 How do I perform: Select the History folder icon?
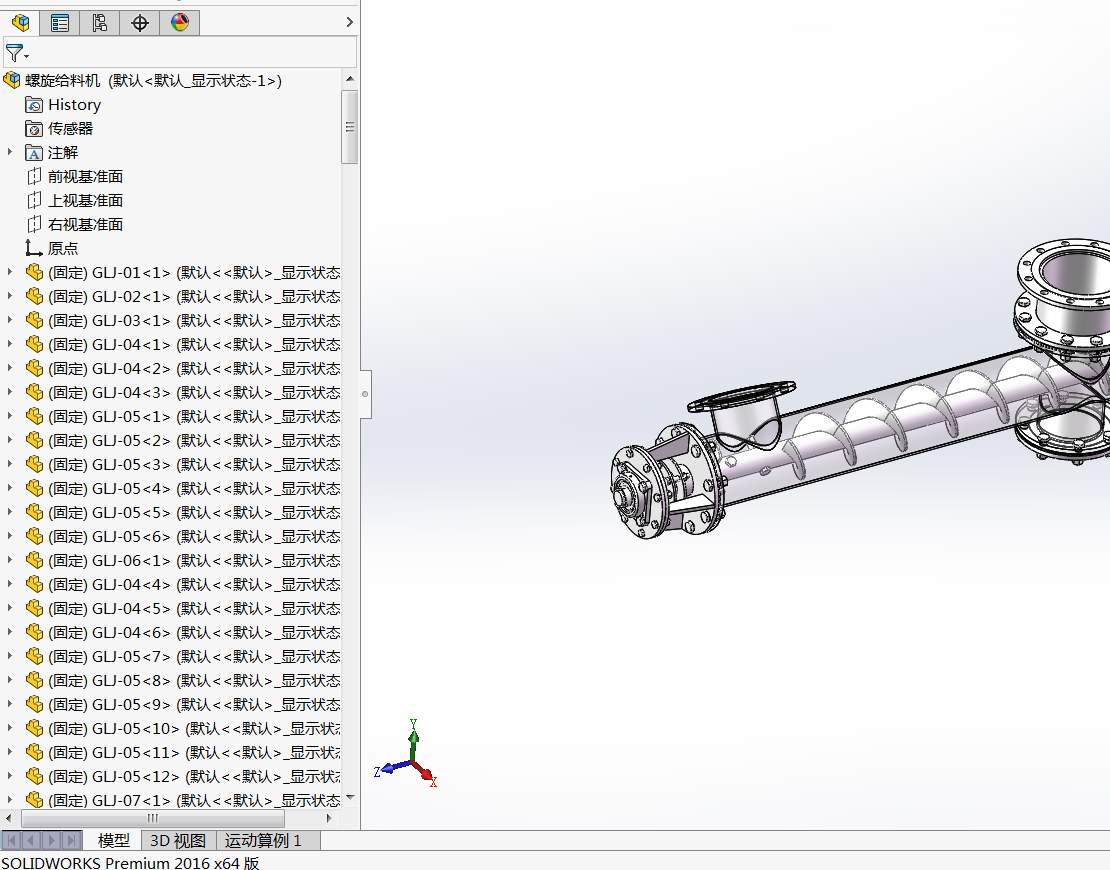(33, 105)
